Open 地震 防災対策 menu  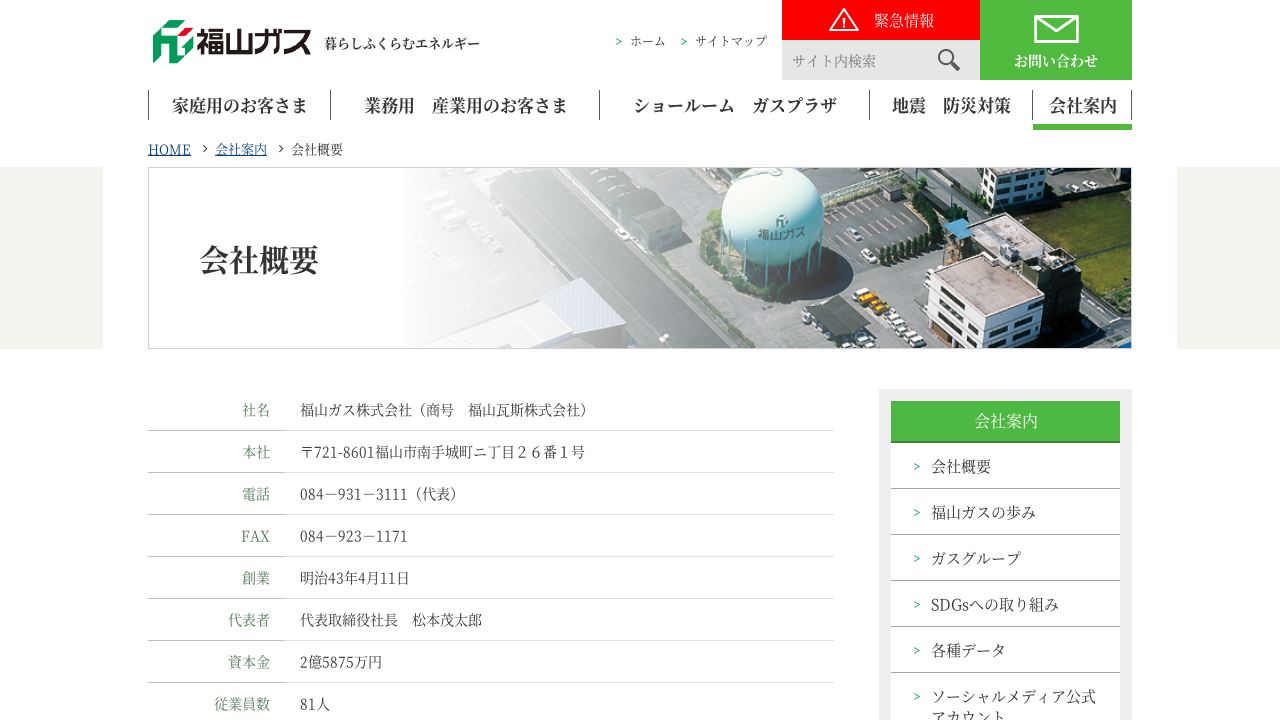click(950, 105)
